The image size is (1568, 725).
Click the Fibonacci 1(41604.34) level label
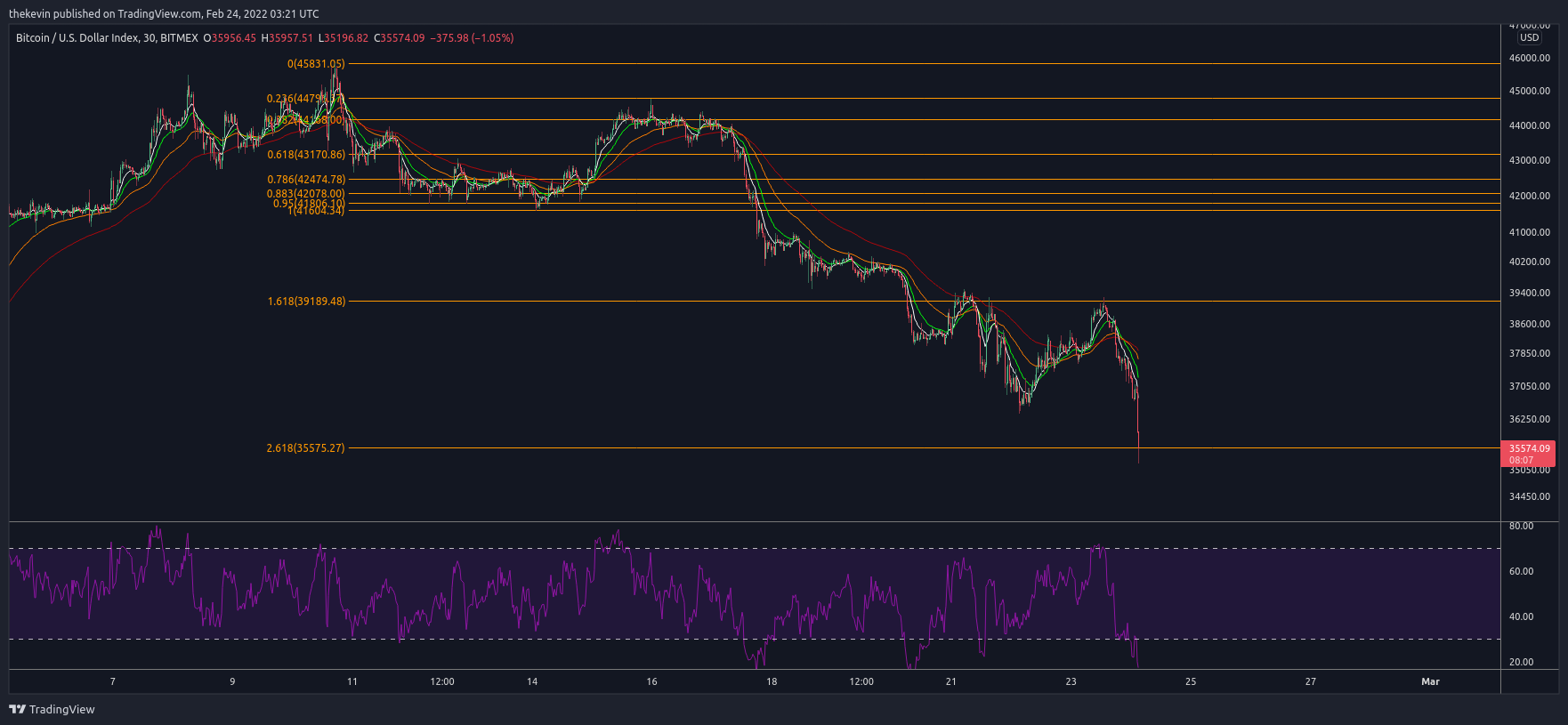click(316, 211)
